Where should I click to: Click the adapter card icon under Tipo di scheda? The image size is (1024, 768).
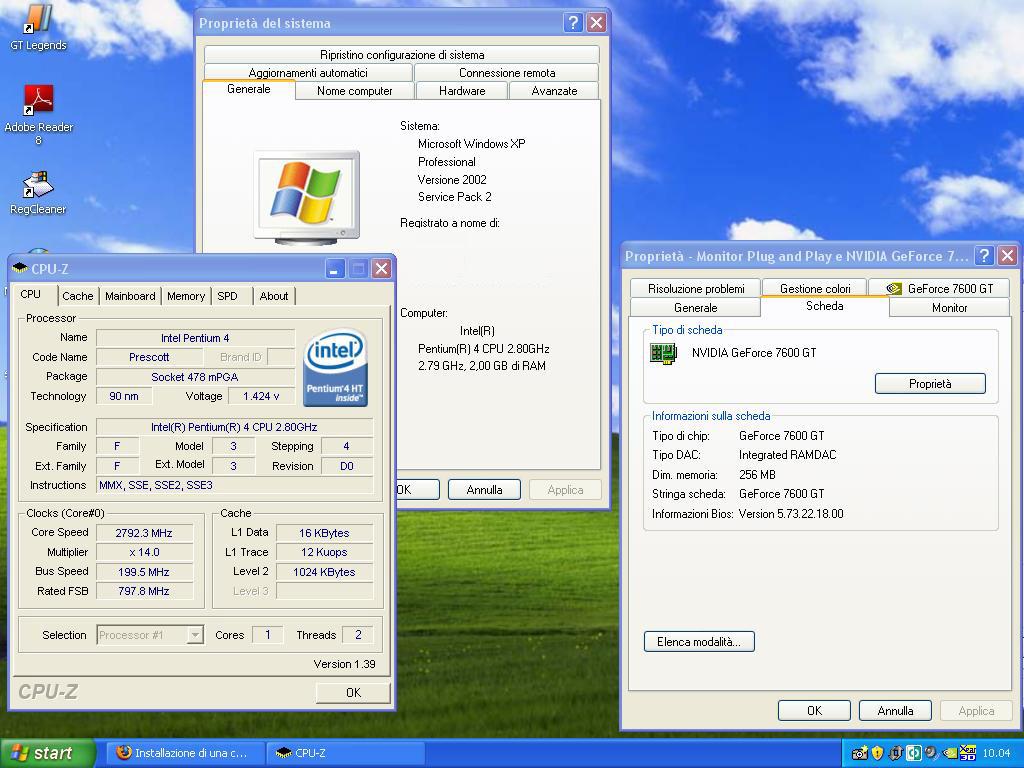point(664,353)
